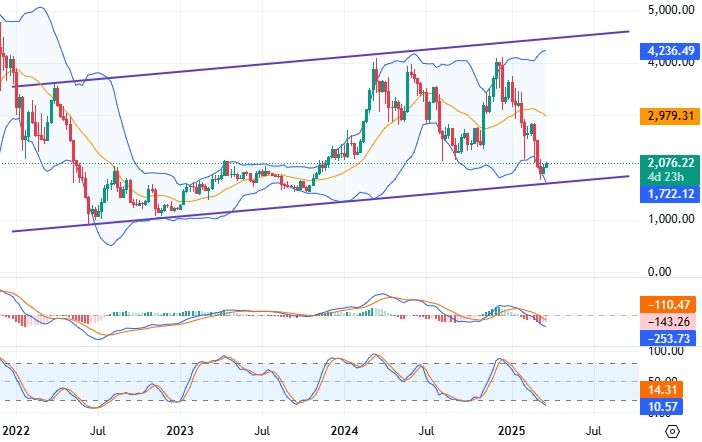702x442 pixels.
Task: Click the 1,000.00 price axis label
Action: tap(671, 219)
